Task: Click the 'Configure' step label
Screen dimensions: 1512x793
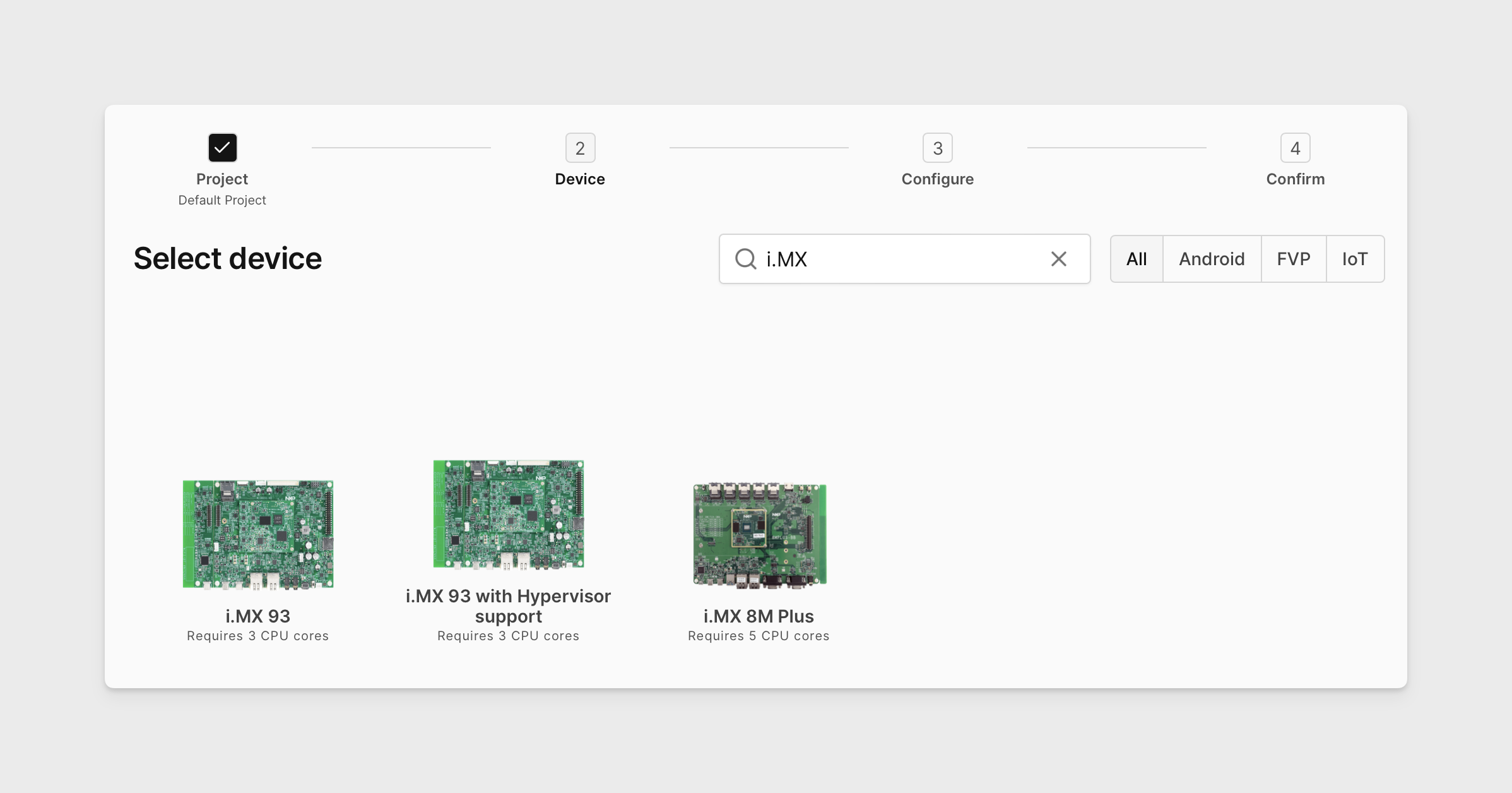Action: 937,179
